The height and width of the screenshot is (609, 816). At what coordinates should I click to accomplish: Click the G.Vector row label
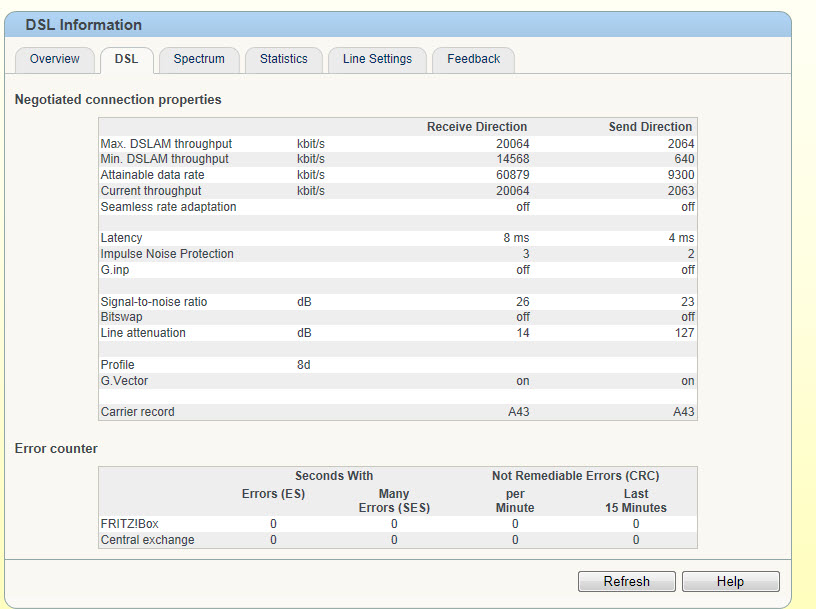point(124,381)
